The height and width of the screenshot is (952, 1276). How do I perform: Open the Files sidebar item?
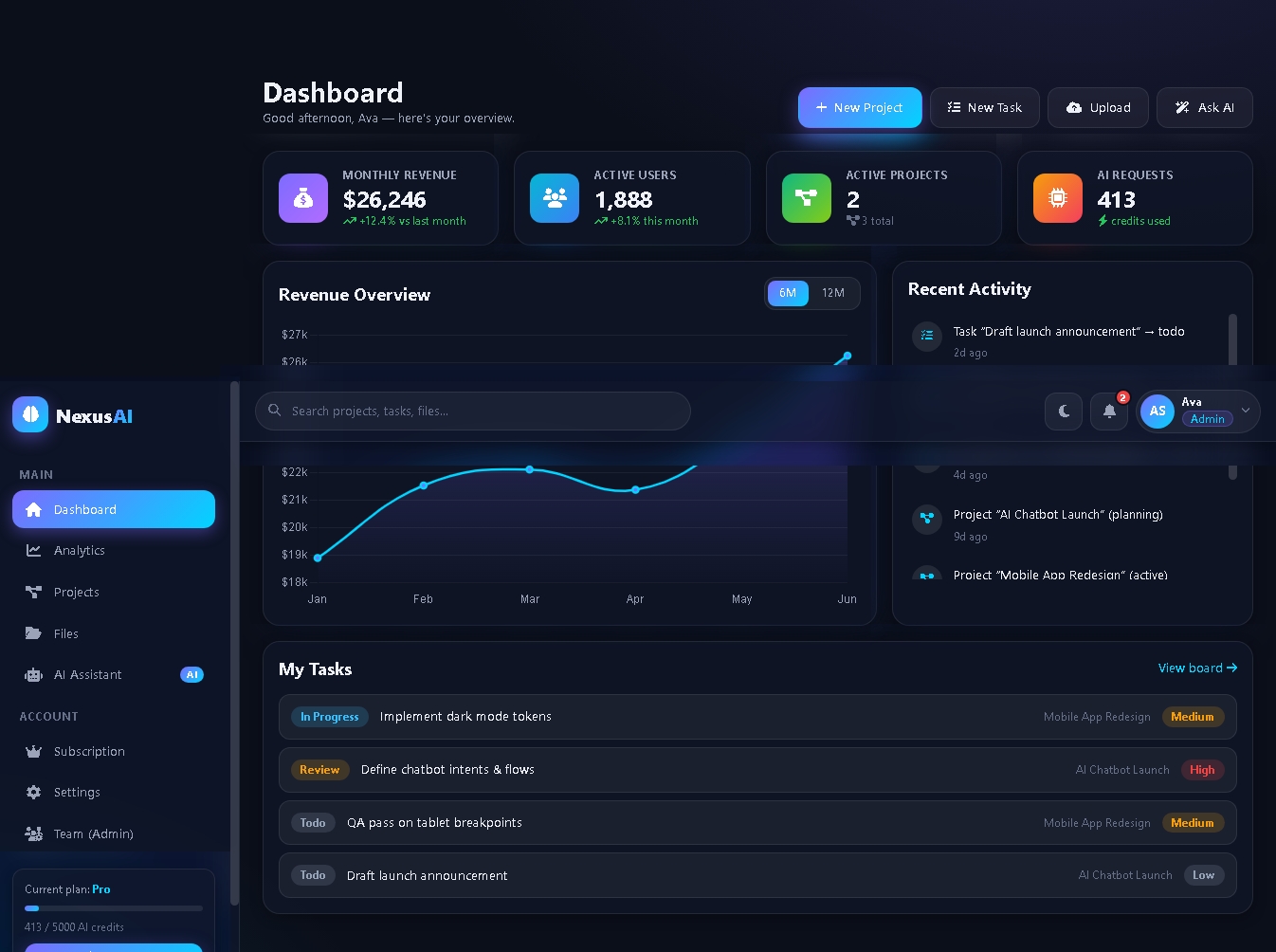114,633
